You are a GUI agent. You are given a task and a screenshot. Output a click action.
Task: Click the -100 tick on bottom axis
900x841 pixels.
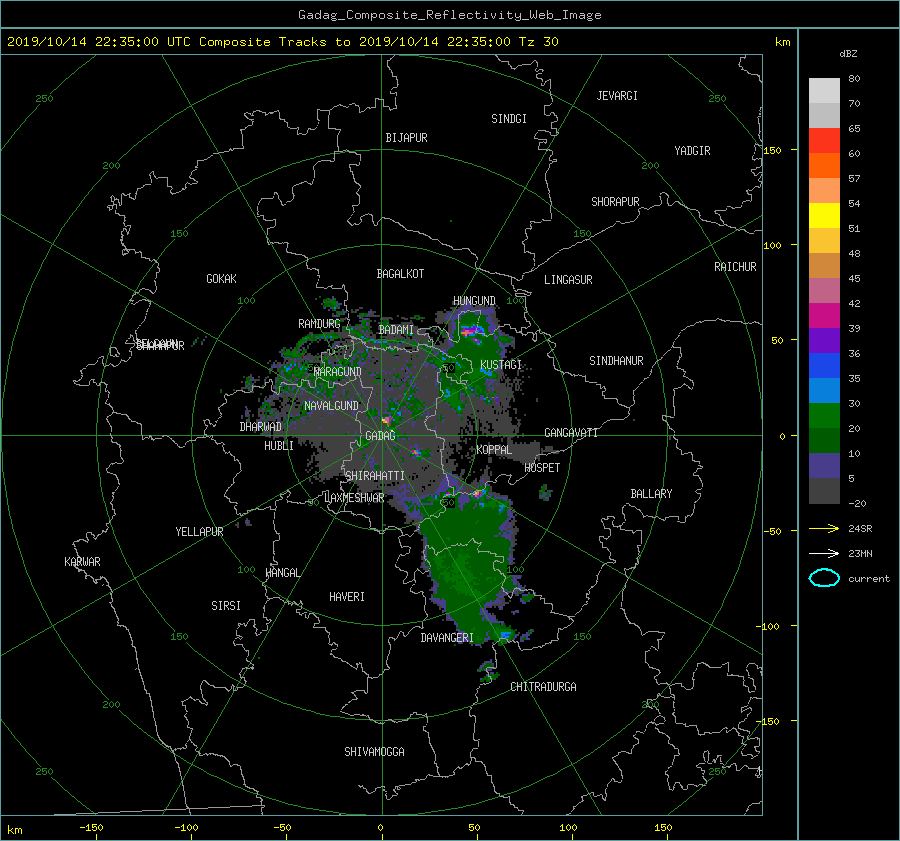(186, 827)
